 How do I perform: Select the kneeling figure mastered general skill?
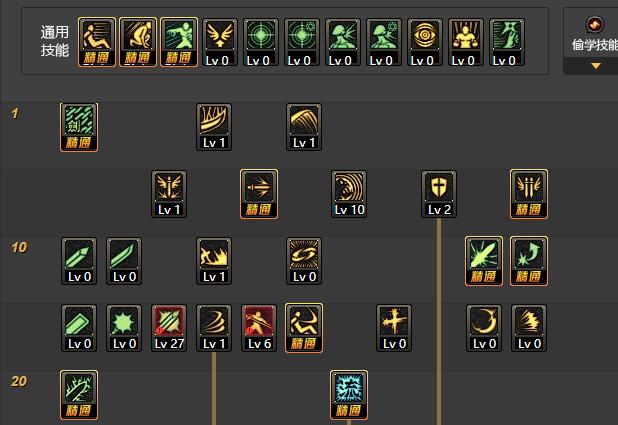[138, 42]
